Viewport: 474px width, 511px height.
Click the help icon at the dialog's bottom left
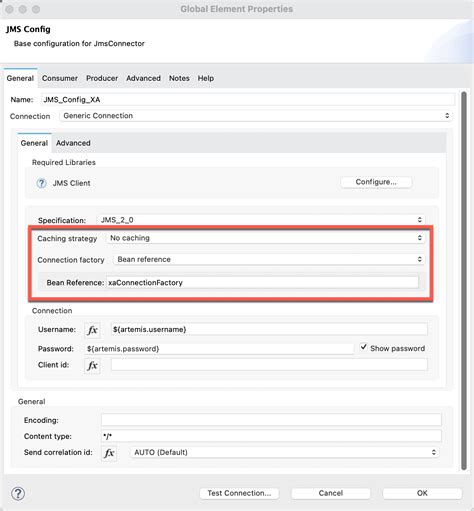(x=18, y=493)
